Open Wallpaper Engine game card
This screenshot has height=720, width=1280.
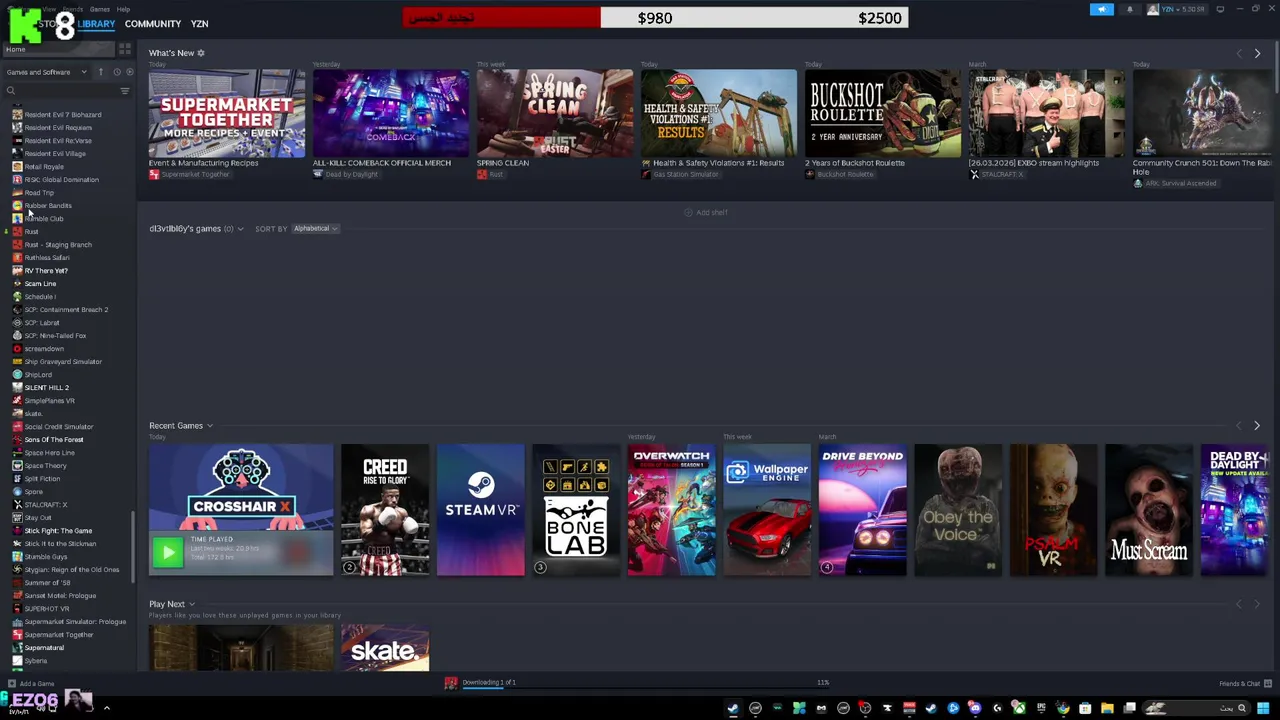coord(767,510)
